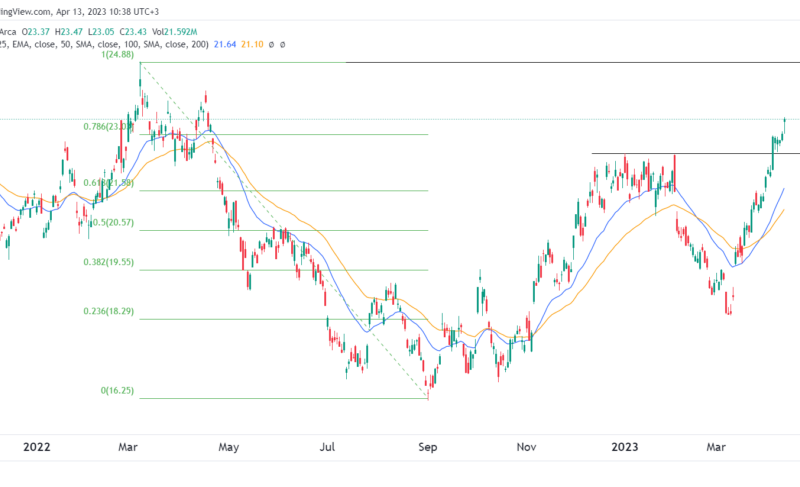Click the 0(16.25) Fibonacci base label
This screenshot has height=487, width=800.
(x=117, y=391)
